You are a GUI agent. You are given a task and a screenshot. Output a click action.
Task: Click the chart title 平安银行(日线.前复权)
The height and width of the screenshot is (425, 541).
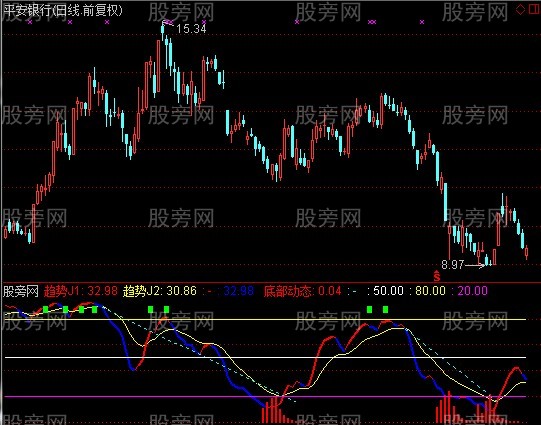pyautogui.click(x=63, y=10)
